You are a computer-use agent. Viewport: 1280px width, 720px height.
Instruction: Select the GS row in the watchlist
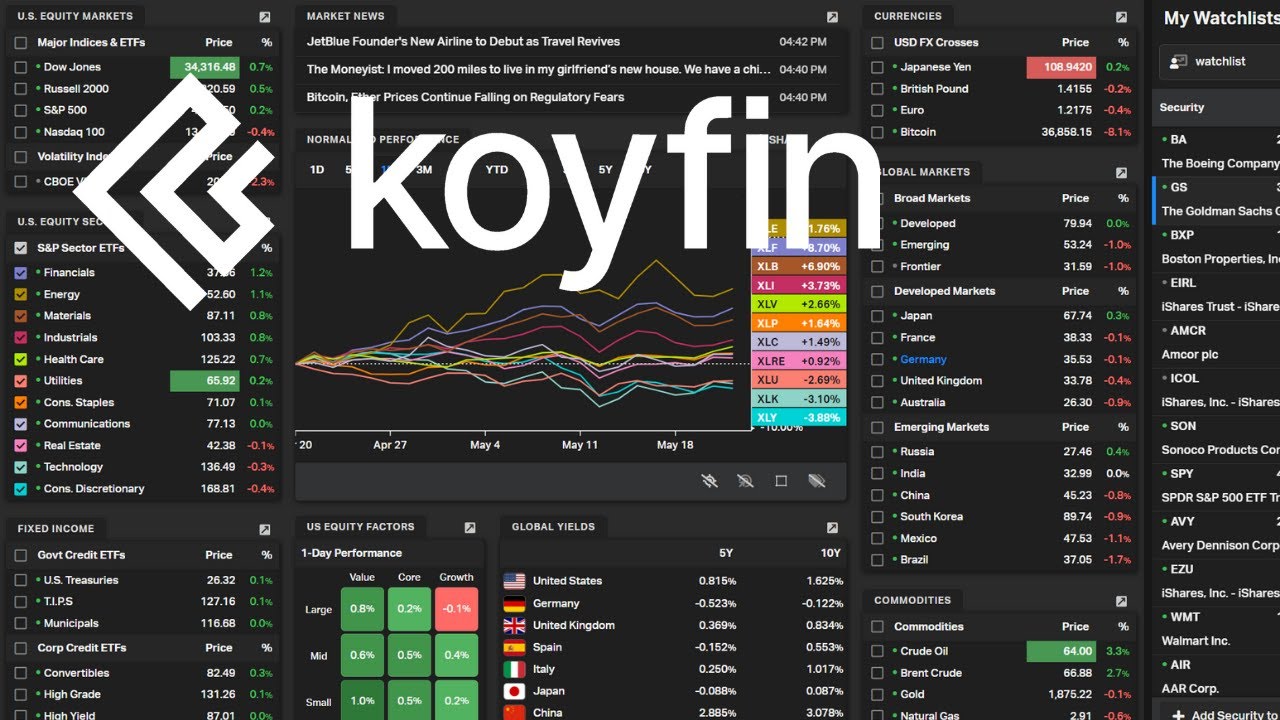pyautogui.click(x=1217, y=199)
